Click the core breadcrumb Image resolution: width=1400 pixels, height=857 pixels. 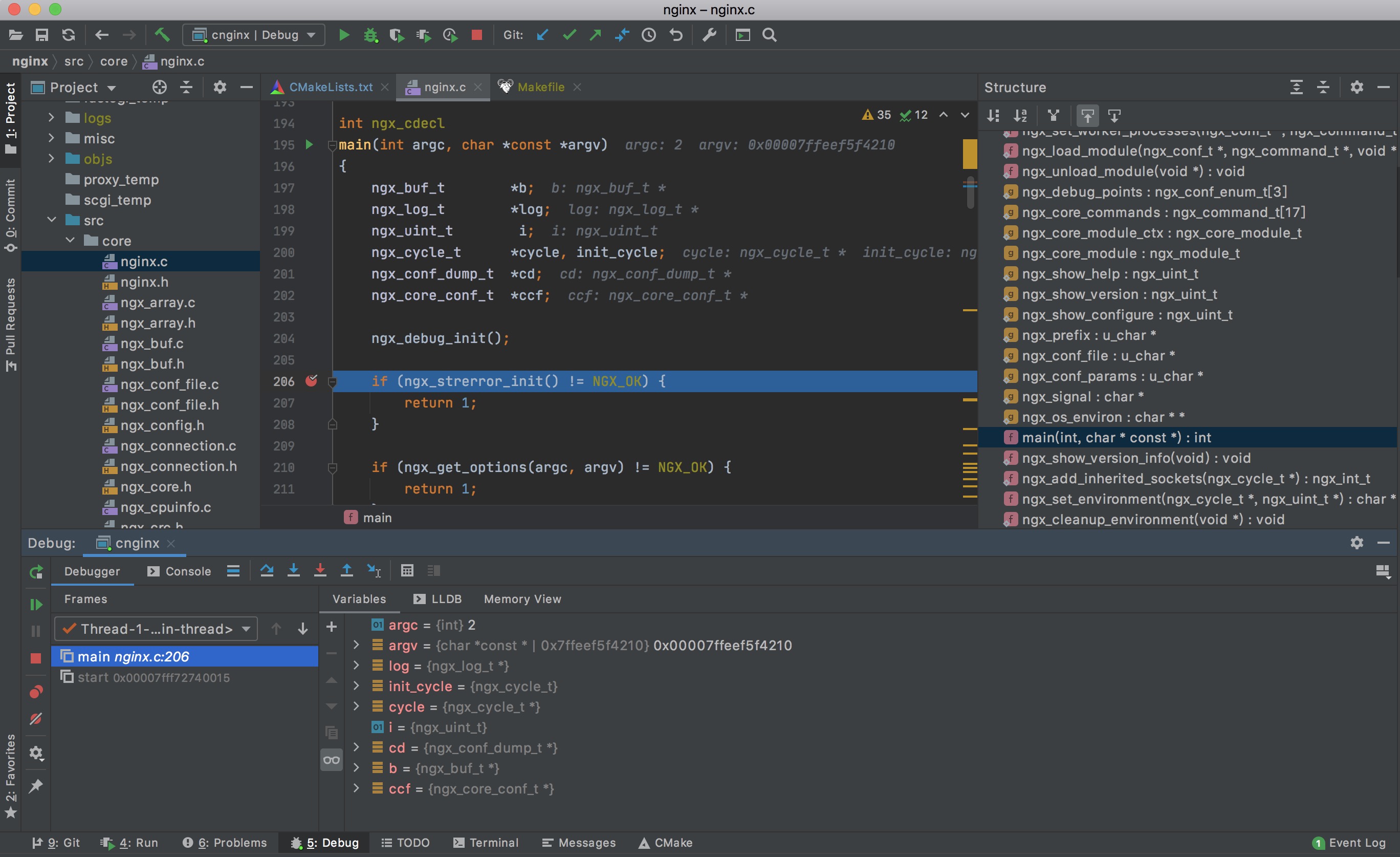(x=114, y=61)
